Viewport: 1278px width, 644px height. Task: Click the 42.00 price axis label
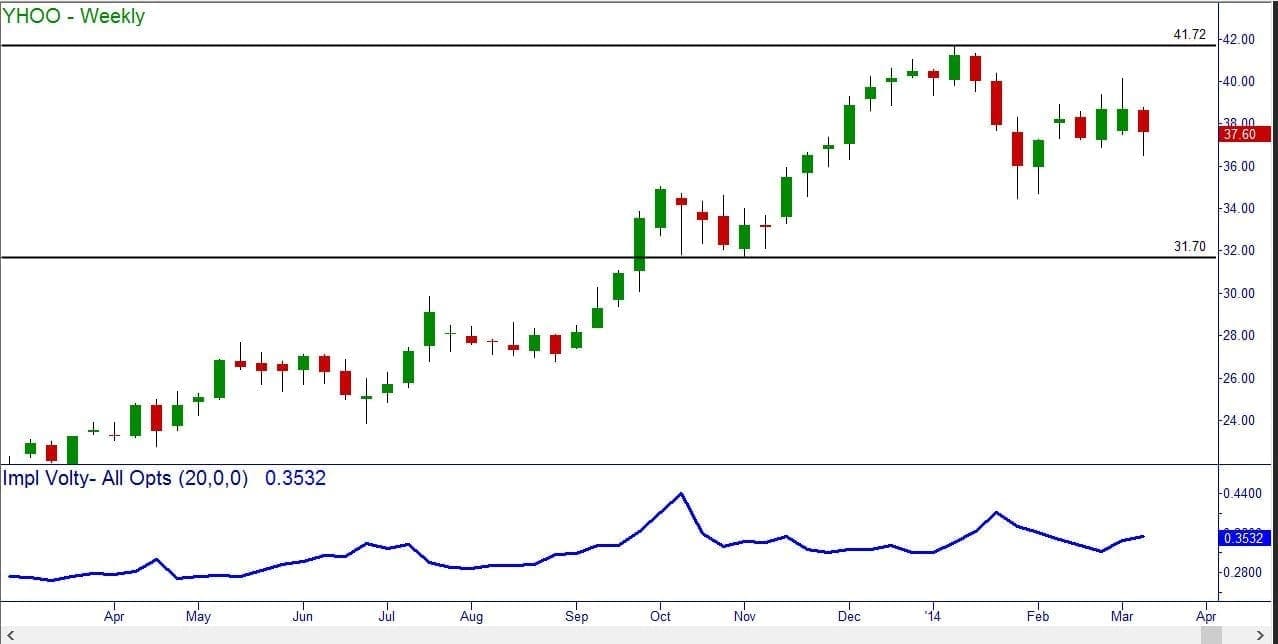pos(1241,39)
